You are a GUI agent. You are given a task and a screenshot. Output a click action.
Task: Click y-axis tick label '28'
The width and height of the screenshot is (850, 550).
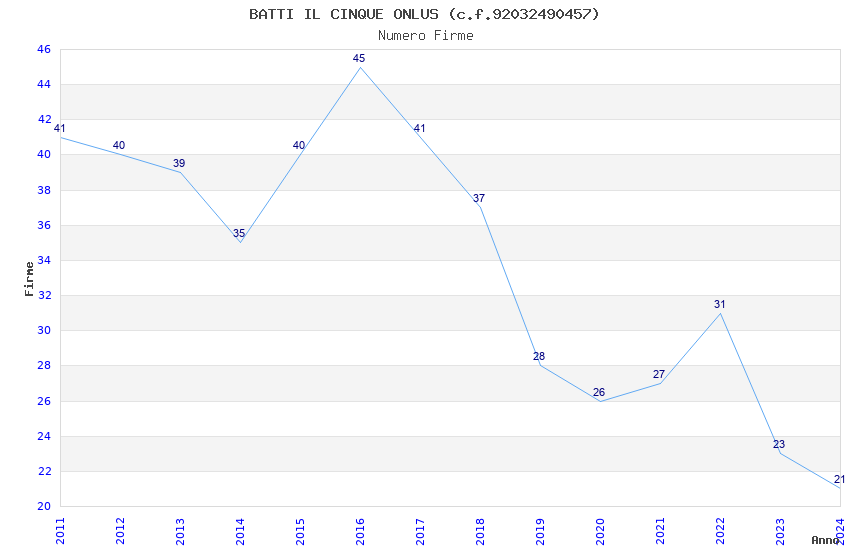point(44,365)
